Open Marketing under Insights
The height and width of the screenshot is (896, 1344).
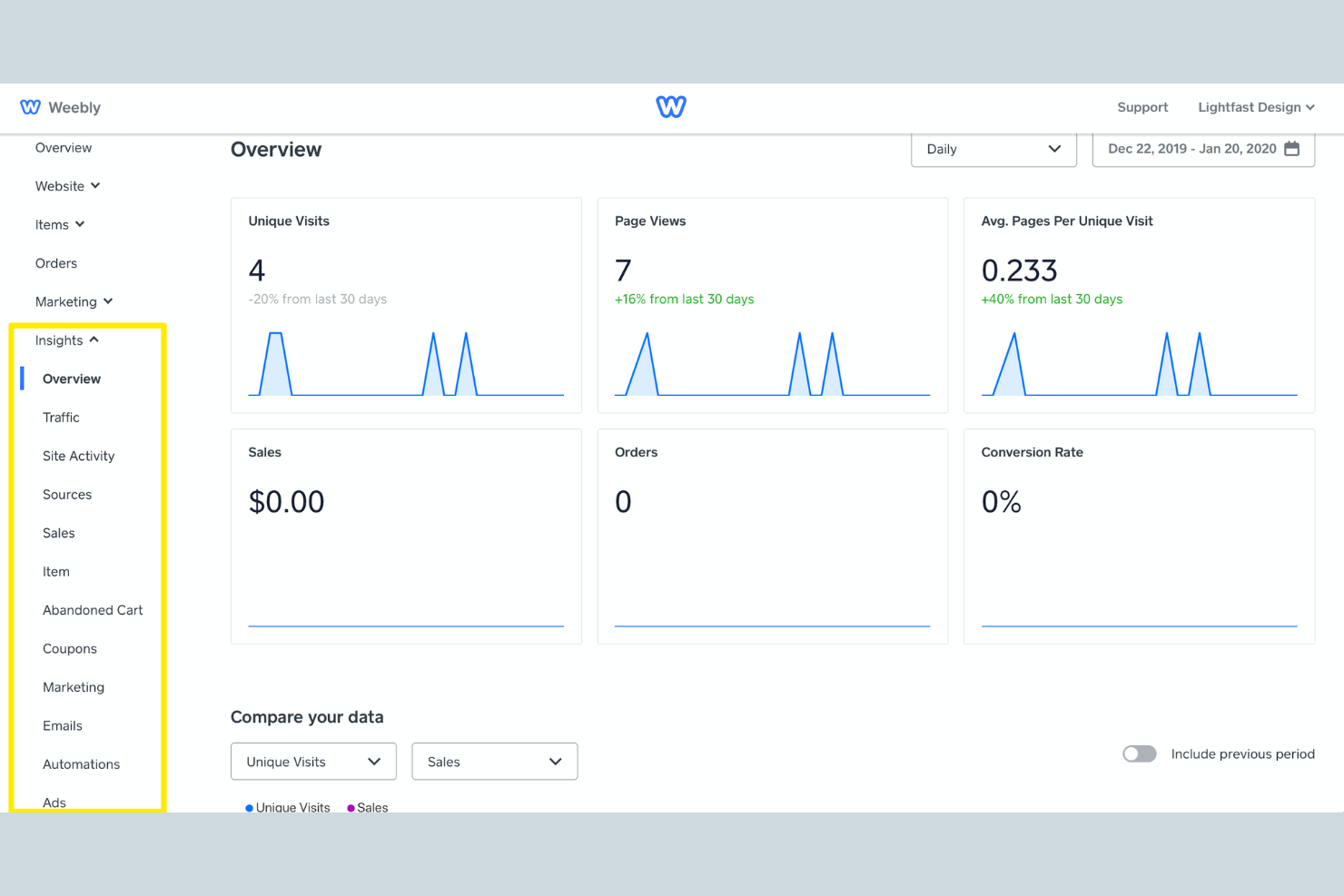point(74,687)
